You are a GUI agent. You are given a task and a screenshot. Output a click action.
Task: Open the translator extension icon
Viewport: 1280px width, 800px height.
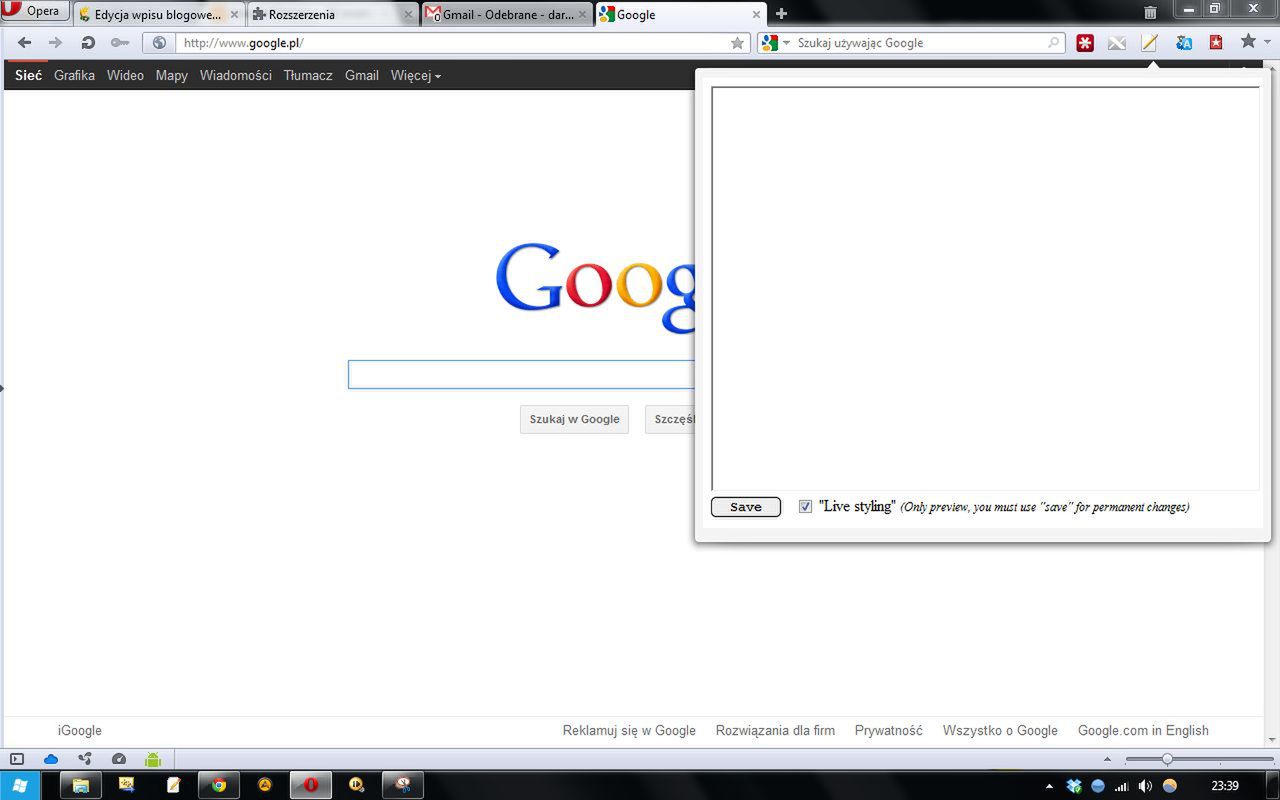tap(1183, 43)
